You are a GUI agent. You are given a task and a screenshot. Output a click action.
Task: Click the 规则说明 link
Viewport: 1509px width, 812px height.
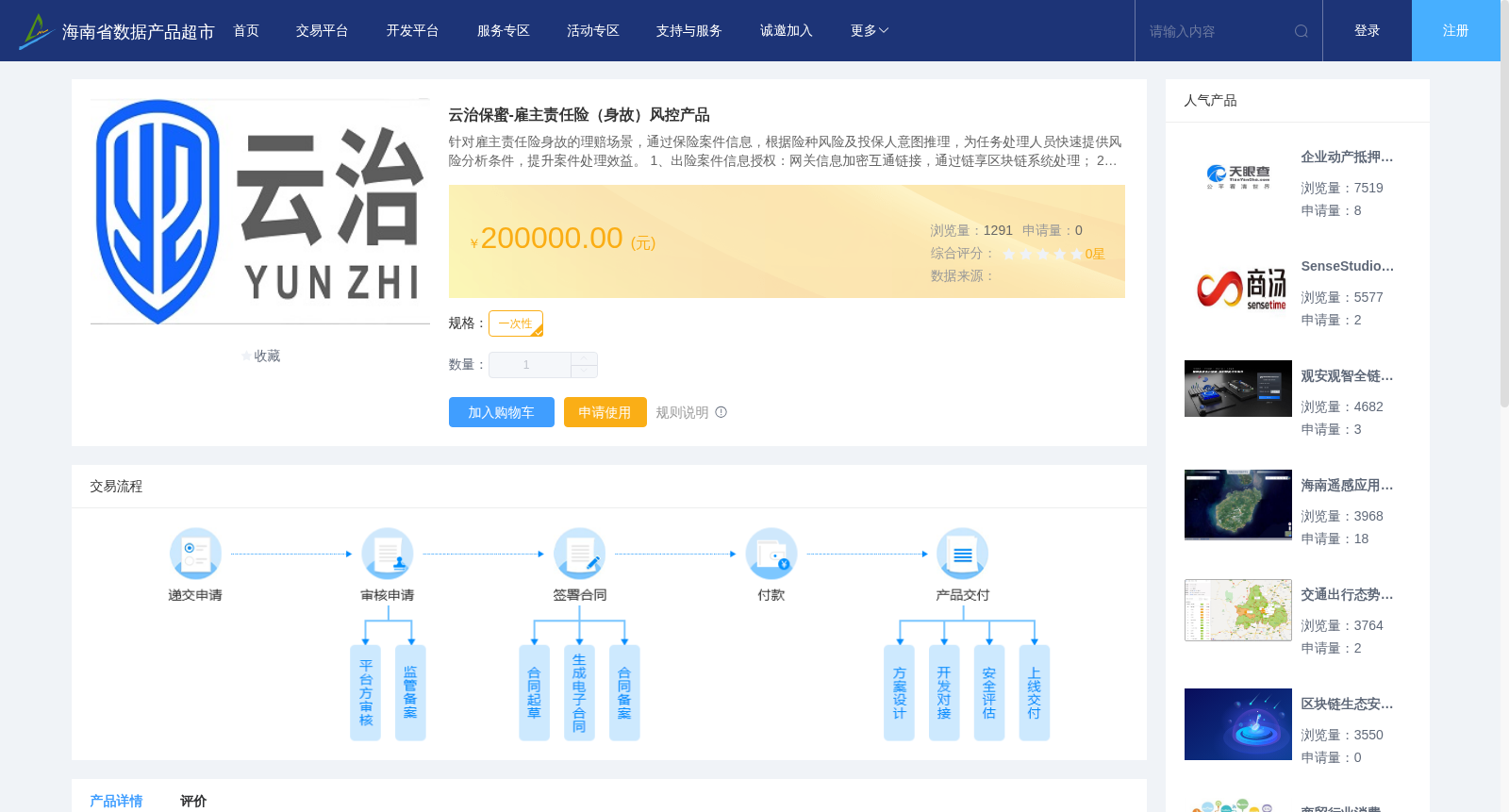tap(682, 412)
